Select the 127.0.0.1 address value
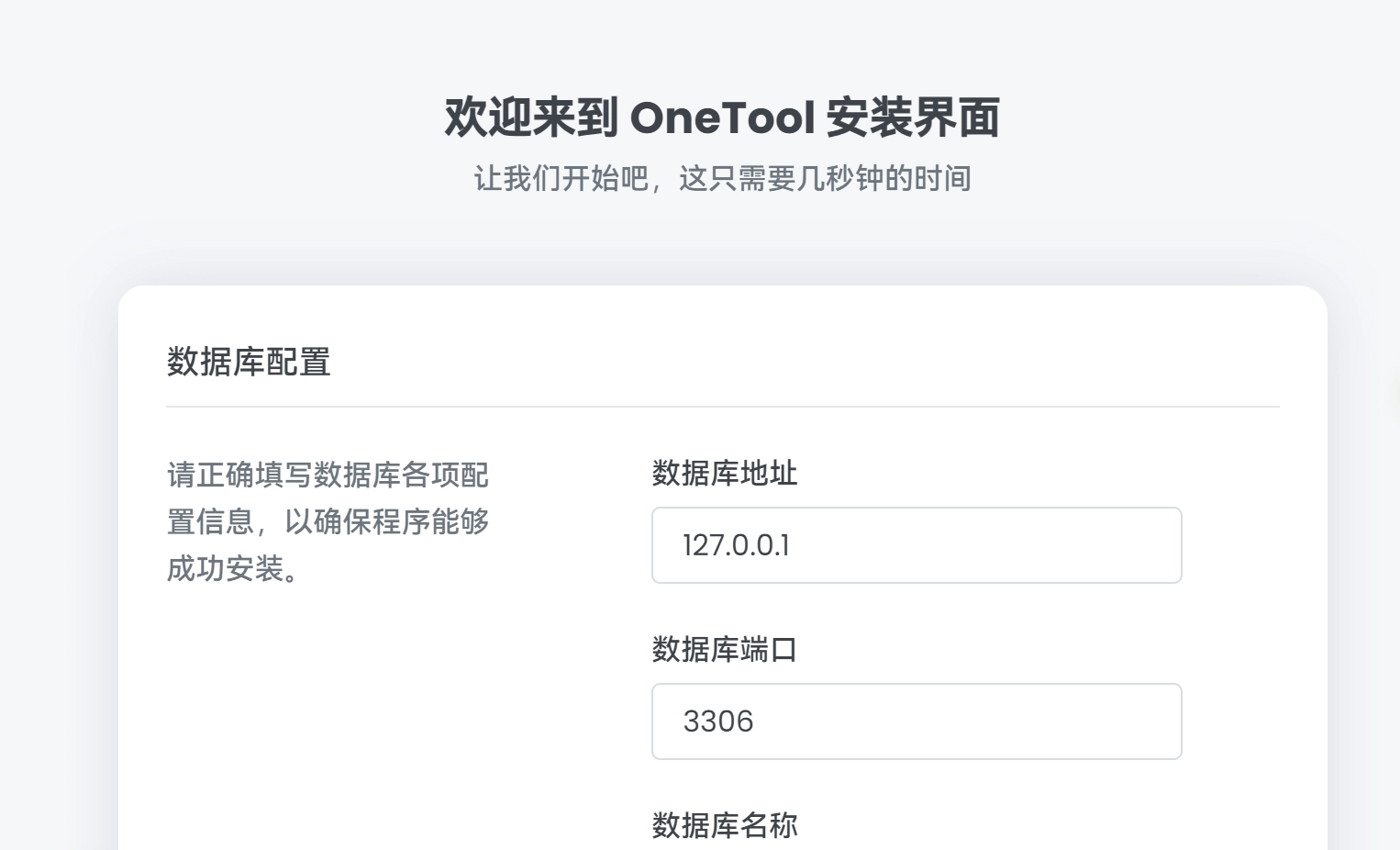Viewport: 1400px width, 850px height. (736, 545)
